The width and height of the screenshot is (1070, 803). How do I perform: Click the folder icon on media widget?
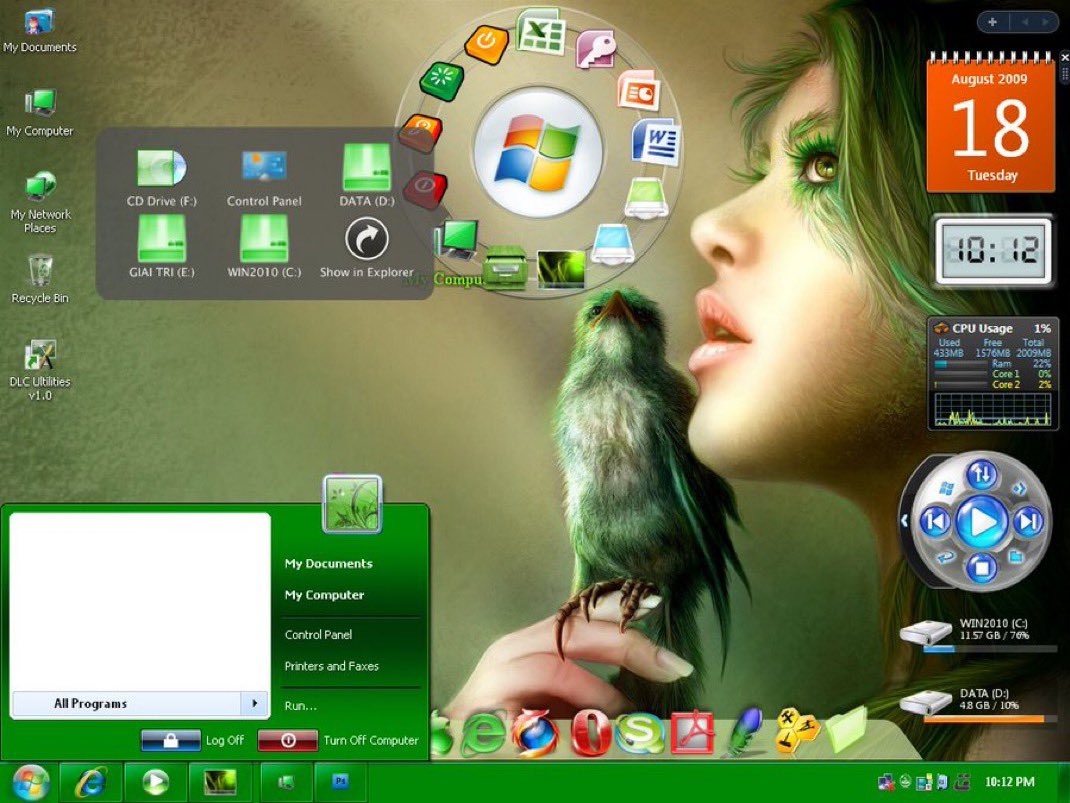[x=1016, y=557]
